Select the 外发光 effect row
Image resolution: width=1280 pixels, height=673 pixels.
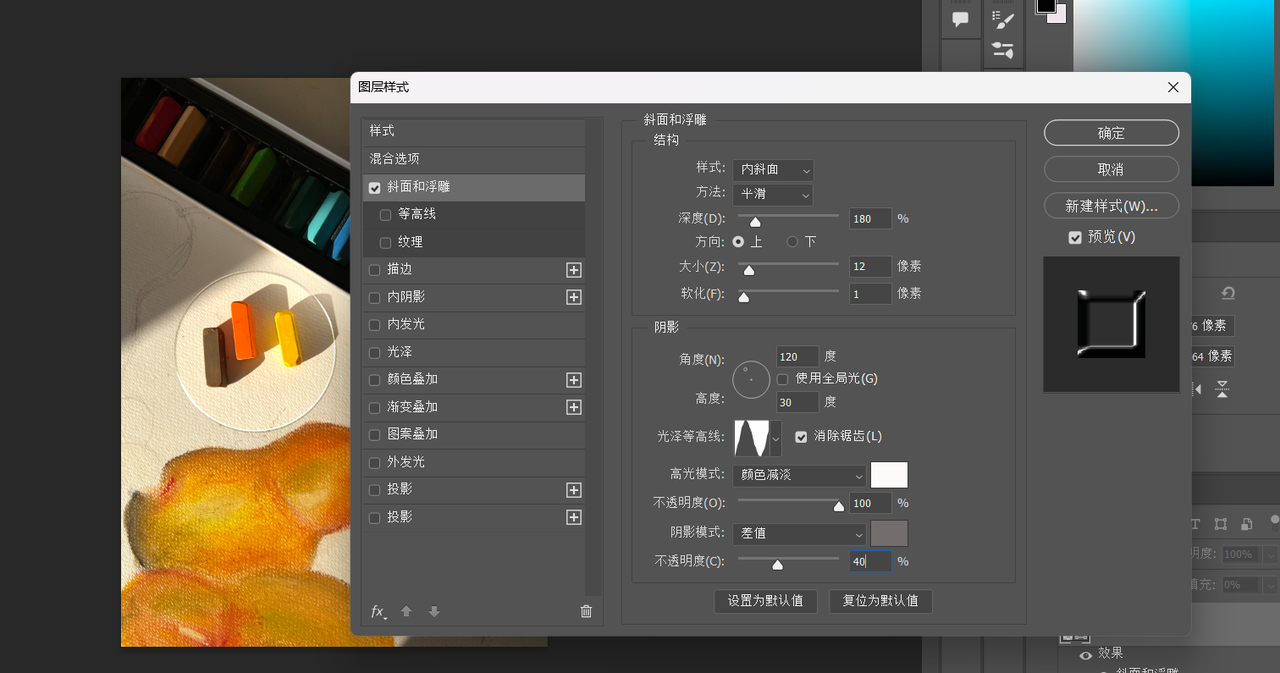[x=474, y=462]
